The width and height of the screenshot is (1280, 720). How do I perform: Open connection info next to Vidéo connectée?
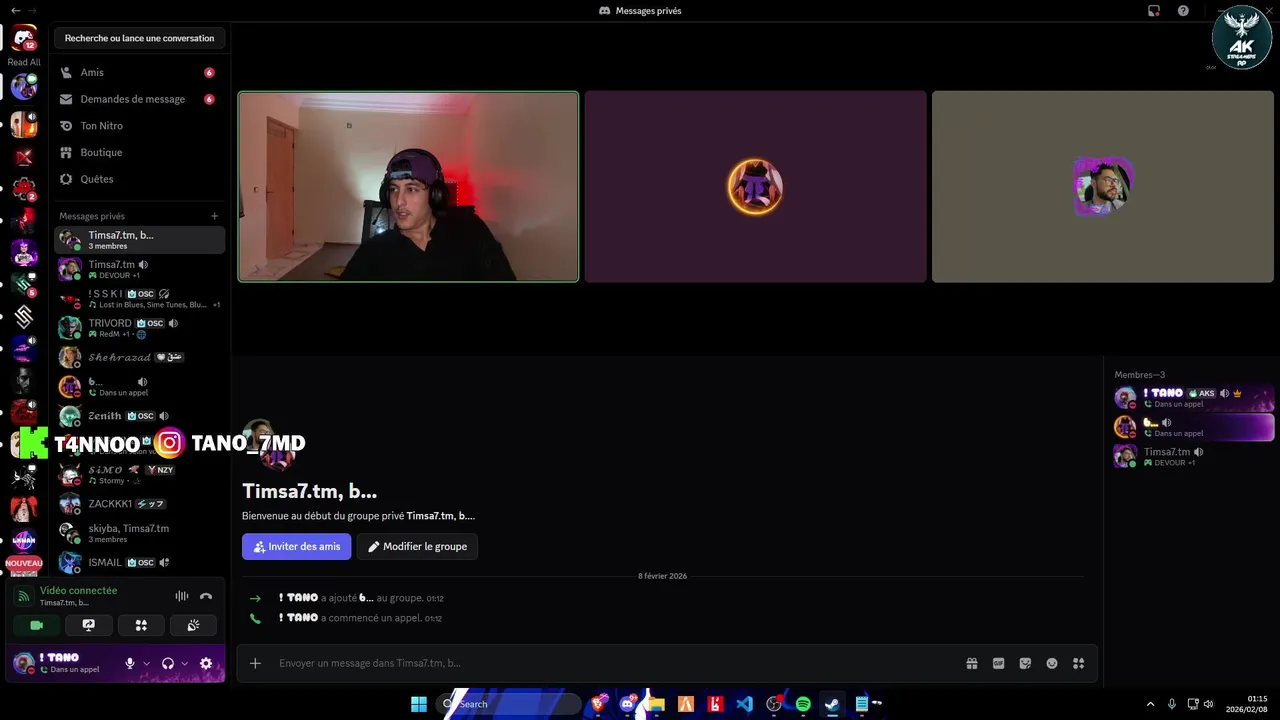click(24, 596)
